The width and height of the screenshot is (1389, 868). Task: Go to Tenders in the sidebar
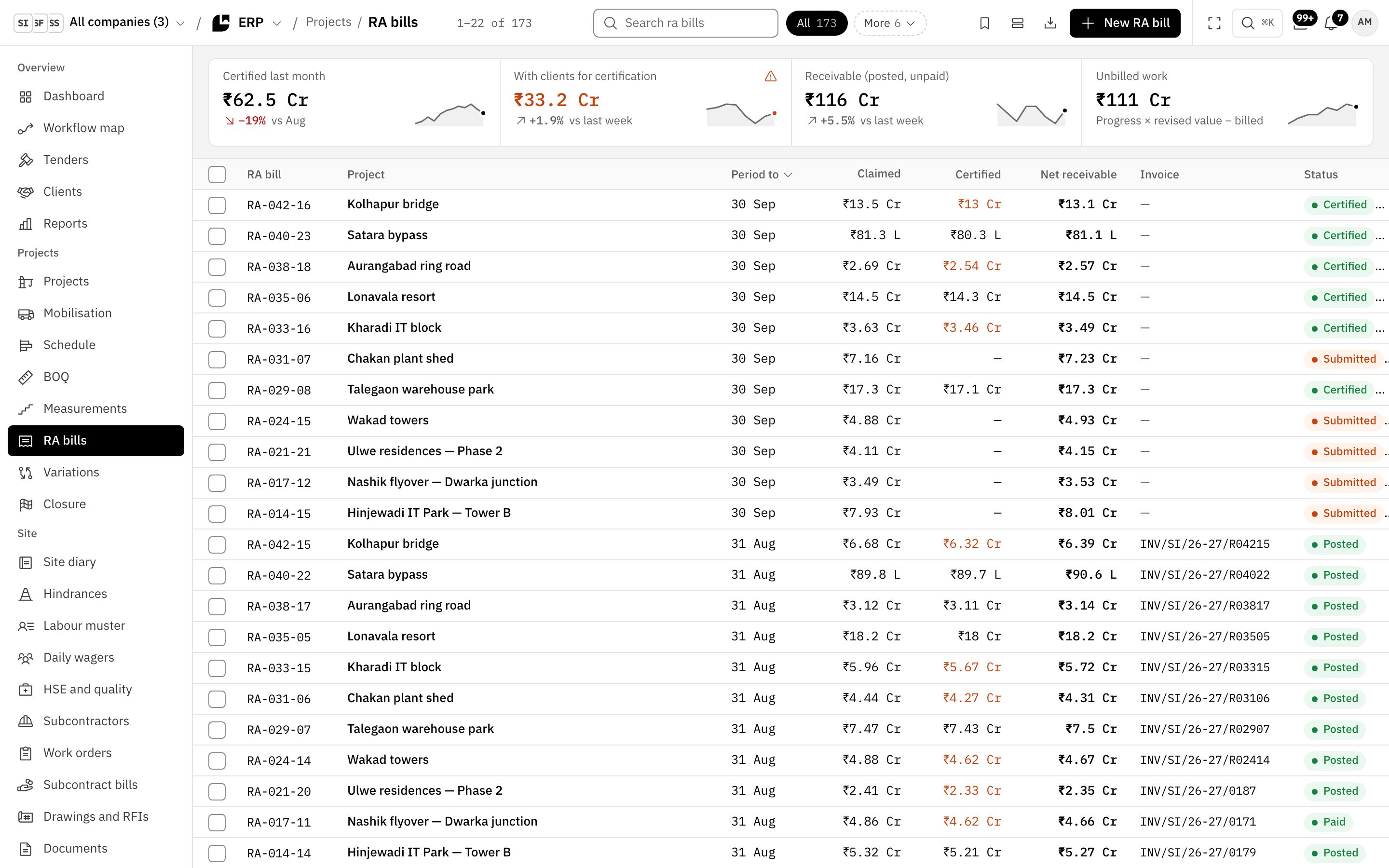[x=96, y=160]
